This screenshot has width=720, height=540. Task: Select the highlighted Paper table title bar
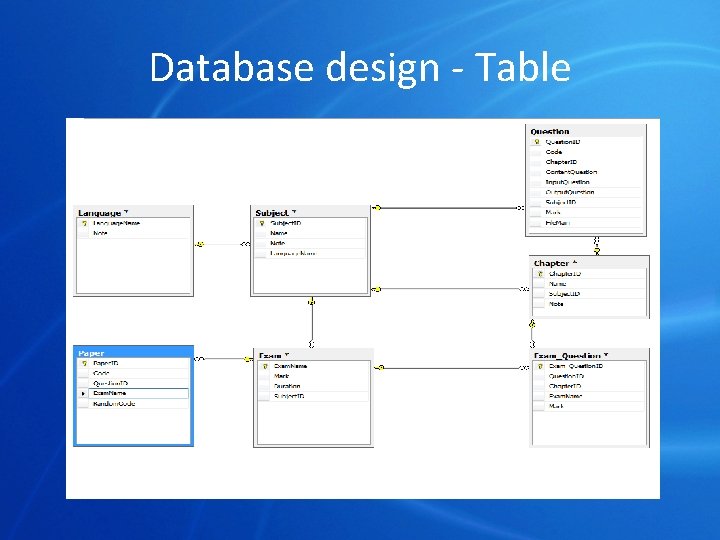(x=134, y=353)
